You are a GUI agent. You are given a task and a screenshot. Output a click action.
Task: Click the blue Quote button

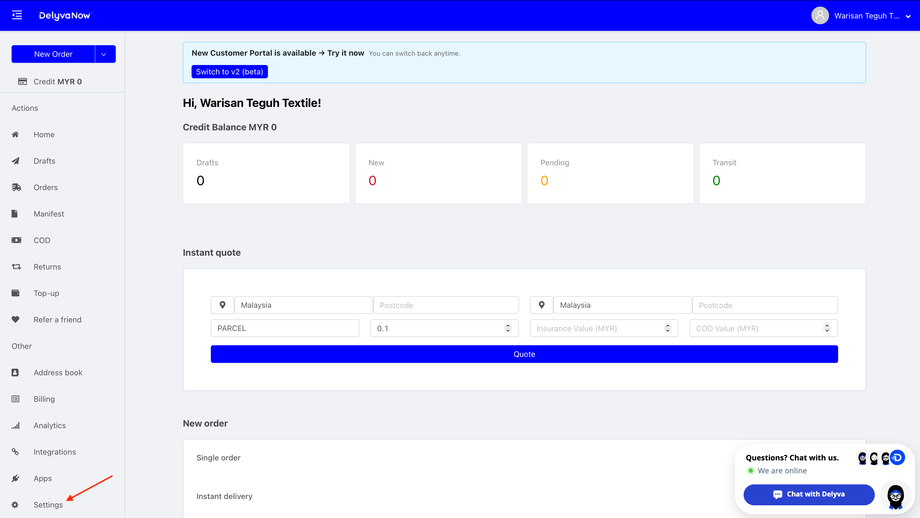(x=525, y=354)
